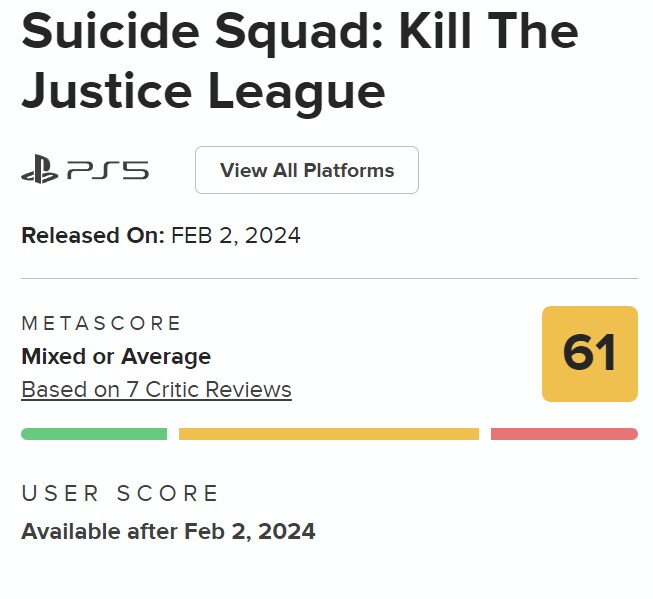Click the word "League" in the title
Image resolution: width=653 pixels, height=599 pixels.
coord(296,91)
